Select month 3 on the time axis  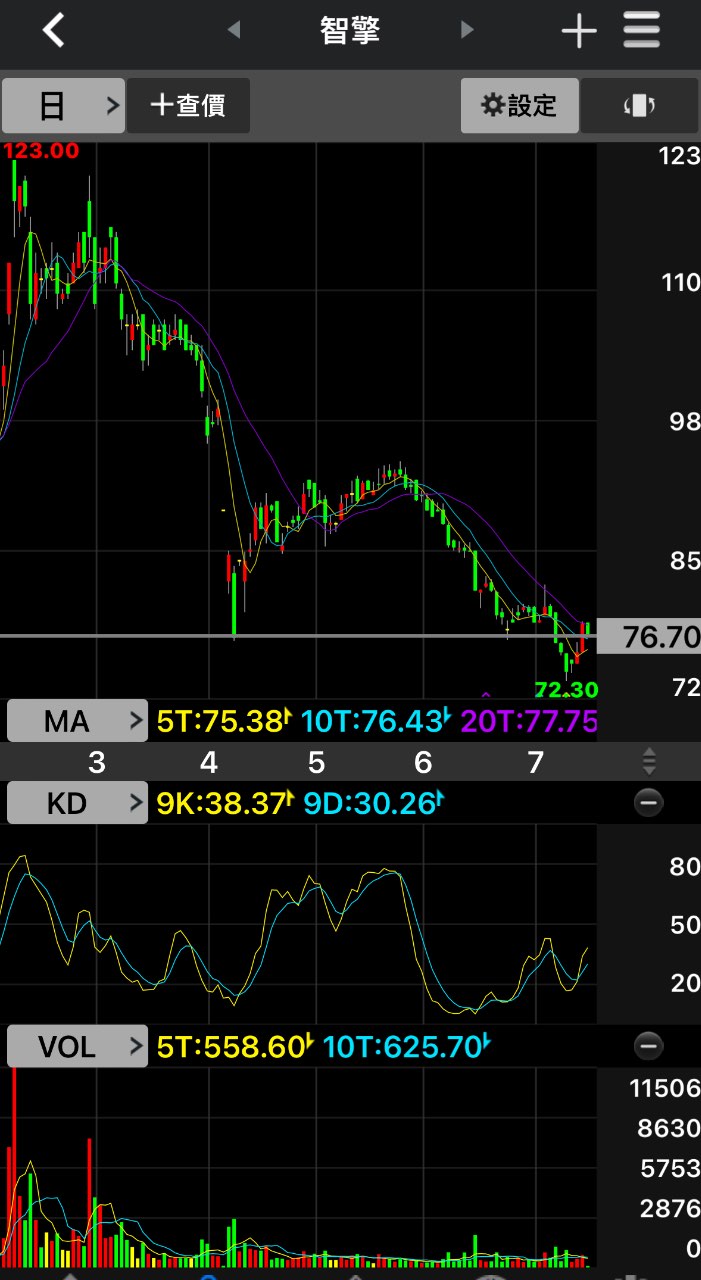(96, 763)
